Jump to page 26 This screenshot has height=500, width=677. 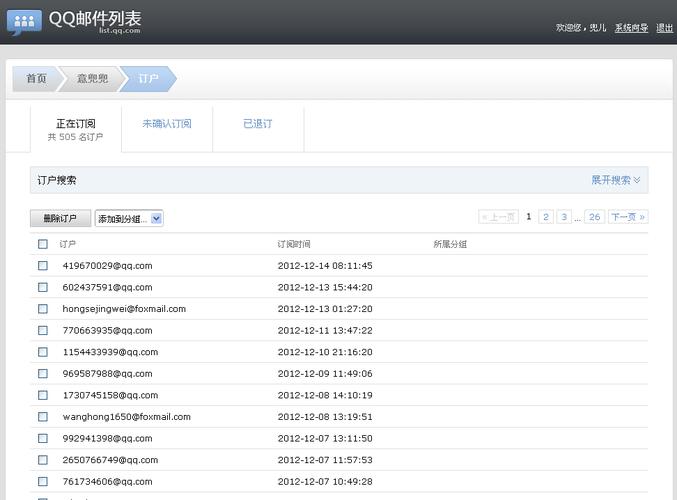[595, 217]
